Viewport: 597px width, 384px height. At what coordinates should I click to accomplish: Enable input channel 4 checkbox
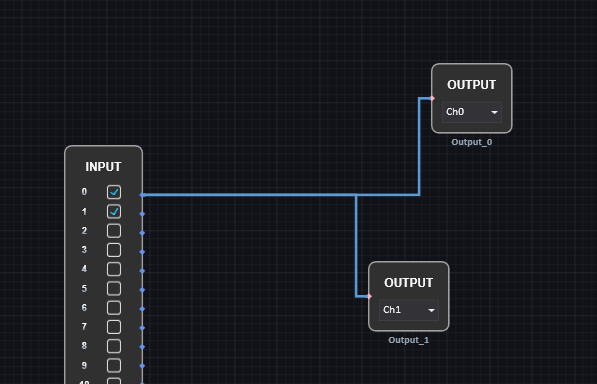coord(114,269)
